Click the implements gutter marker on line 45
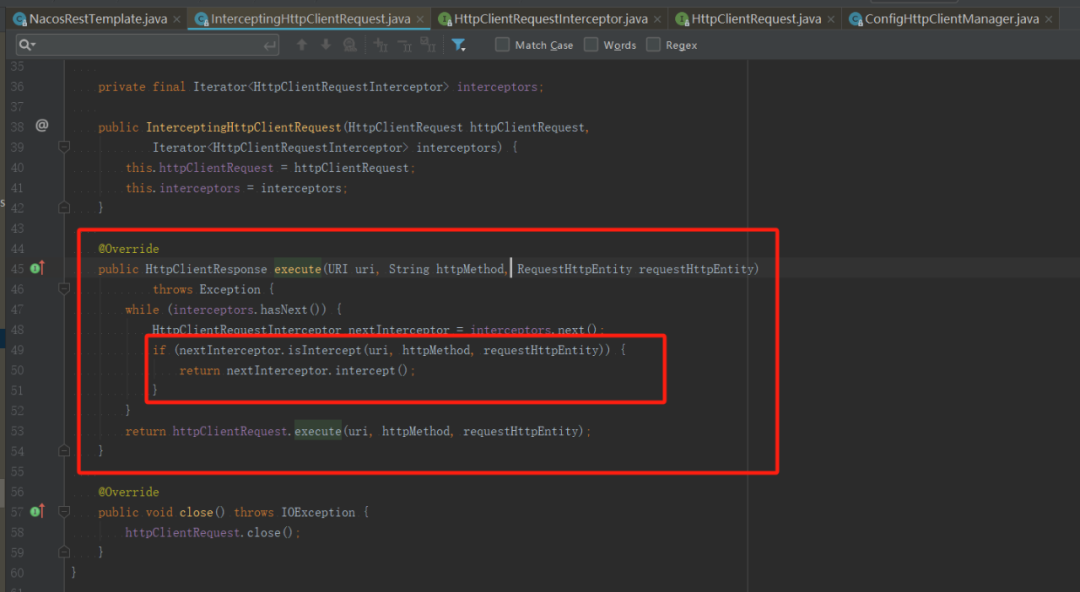The width and height of the screenshot is (1080, 592). tap(37, 268)
